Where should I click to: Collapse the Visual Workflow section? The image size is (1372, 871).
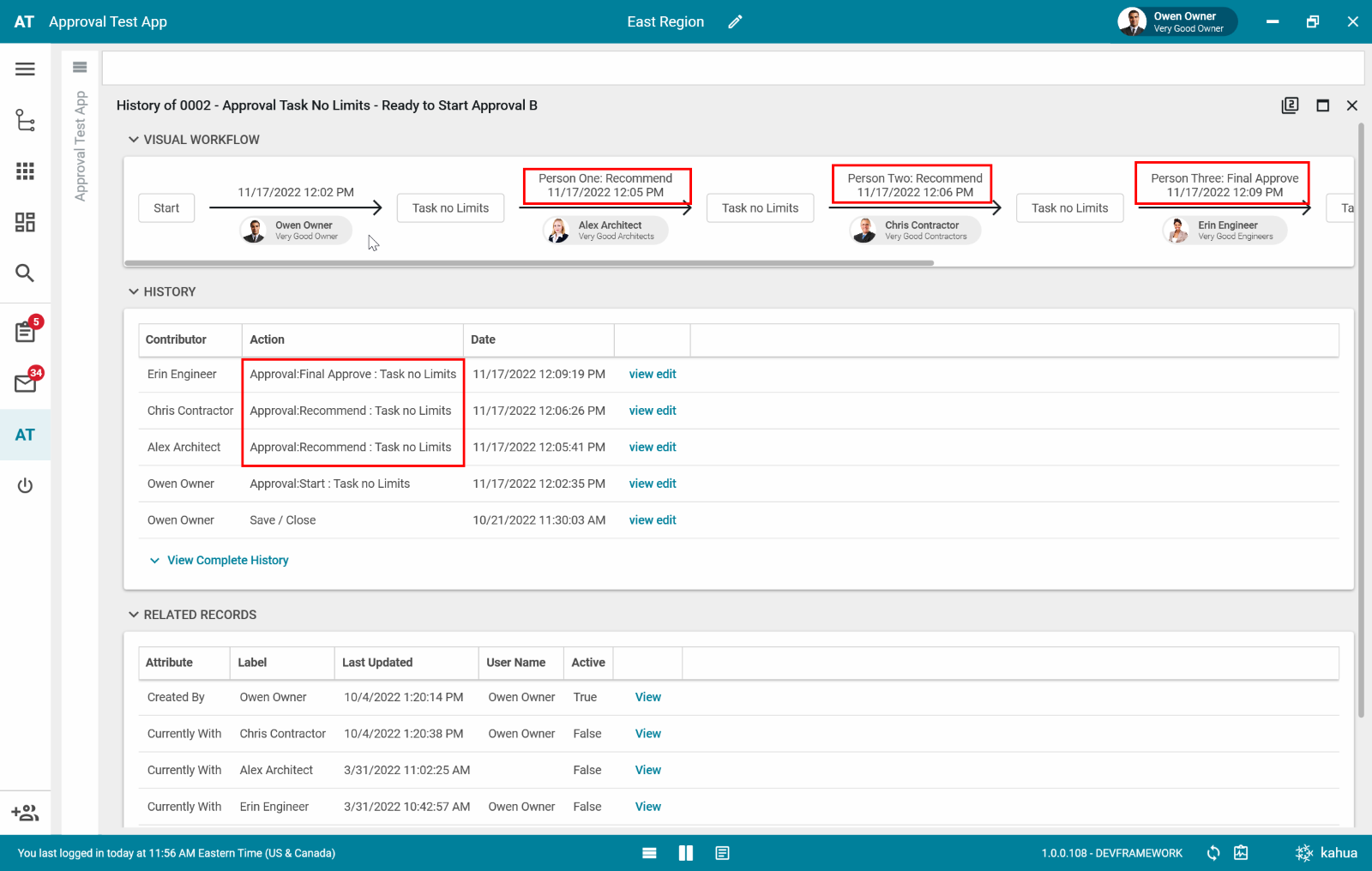click(134, 140)
